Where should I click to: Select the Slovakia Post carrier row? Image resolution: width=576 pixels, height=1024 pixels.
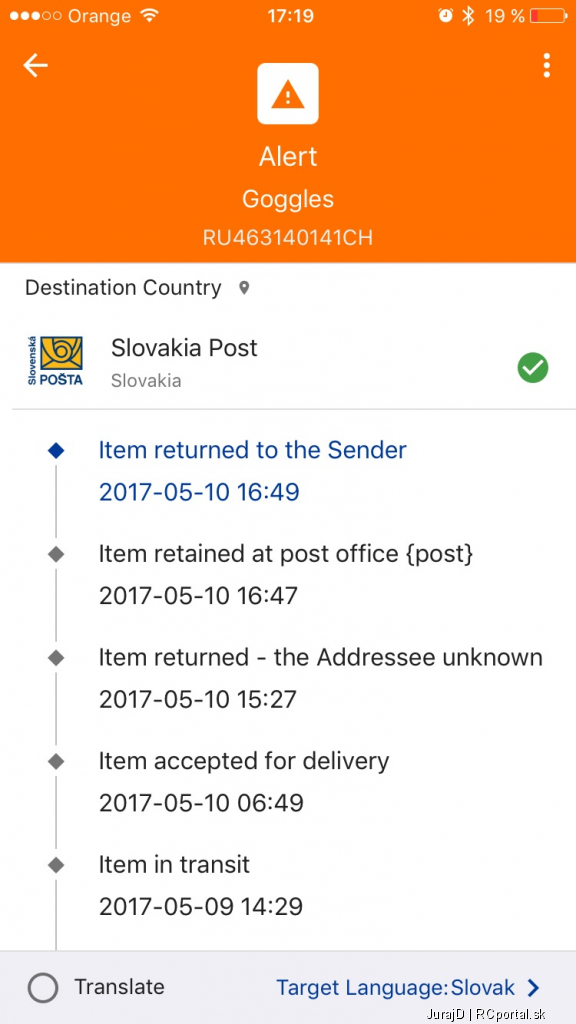(288, 360)
